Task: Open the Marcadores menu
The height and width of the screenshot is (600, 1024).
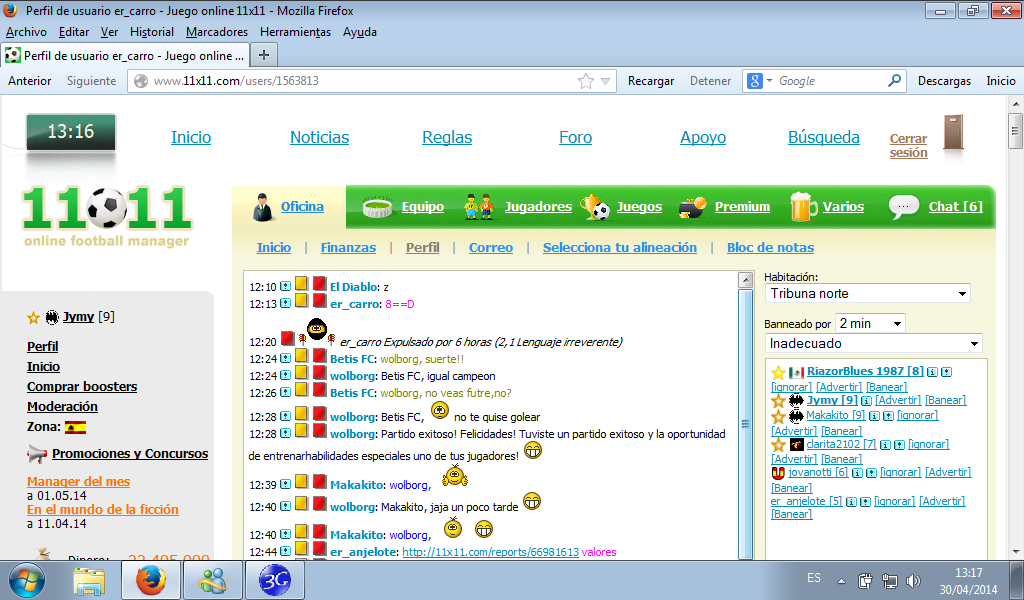Action: [217, 32]
